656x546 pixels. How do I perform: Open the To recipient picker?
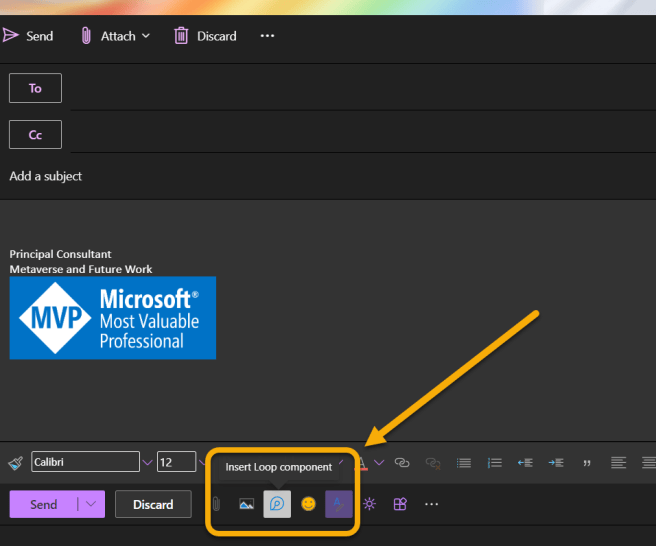(x=36, y=88)
